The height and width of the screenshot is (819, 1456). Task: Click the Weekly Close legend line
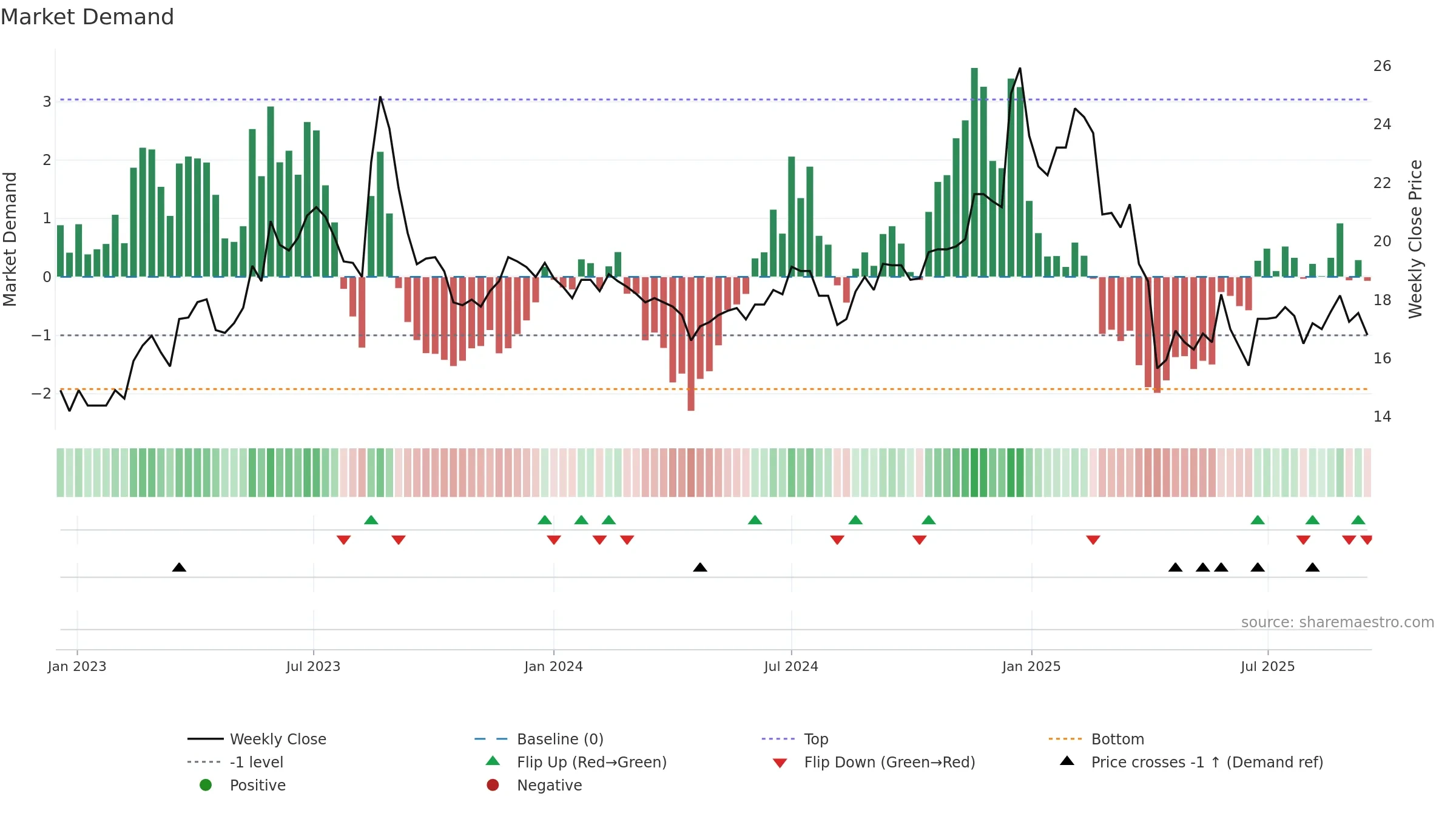pyautogui.click(x=205, y=739)
